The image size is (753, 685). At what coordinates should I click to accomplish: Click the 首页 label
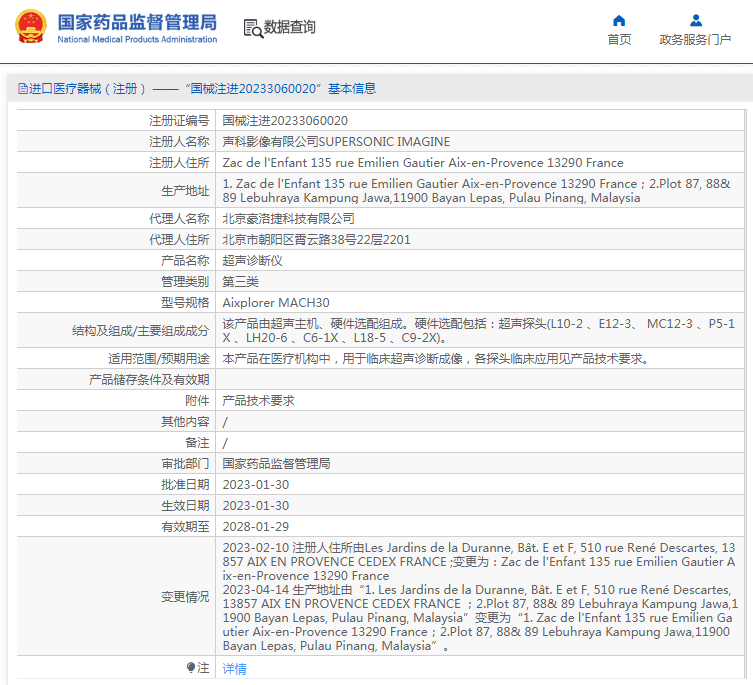619,39
